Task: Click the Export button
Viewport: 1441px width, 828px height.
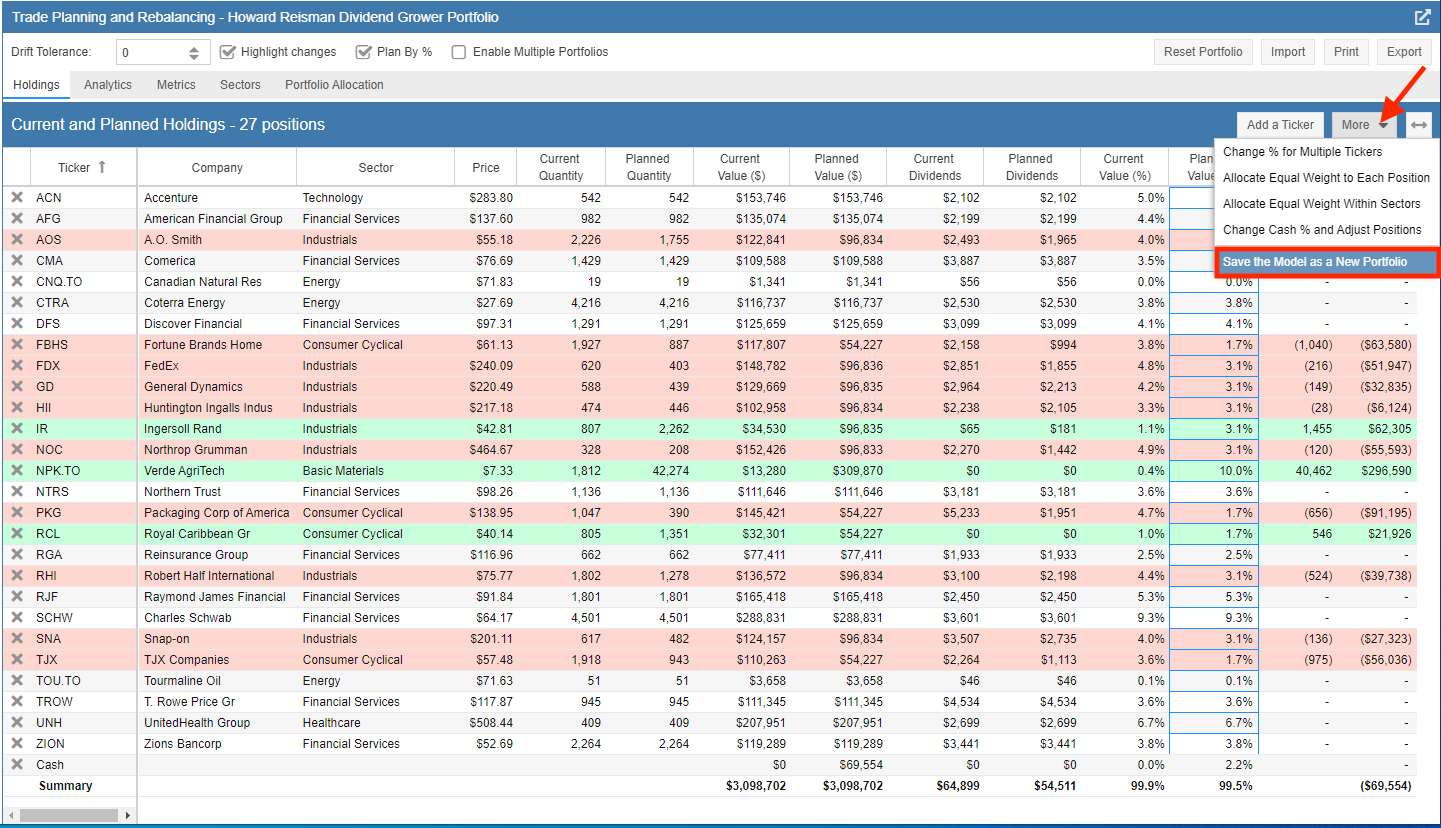Action: [x=1404, y=52]
